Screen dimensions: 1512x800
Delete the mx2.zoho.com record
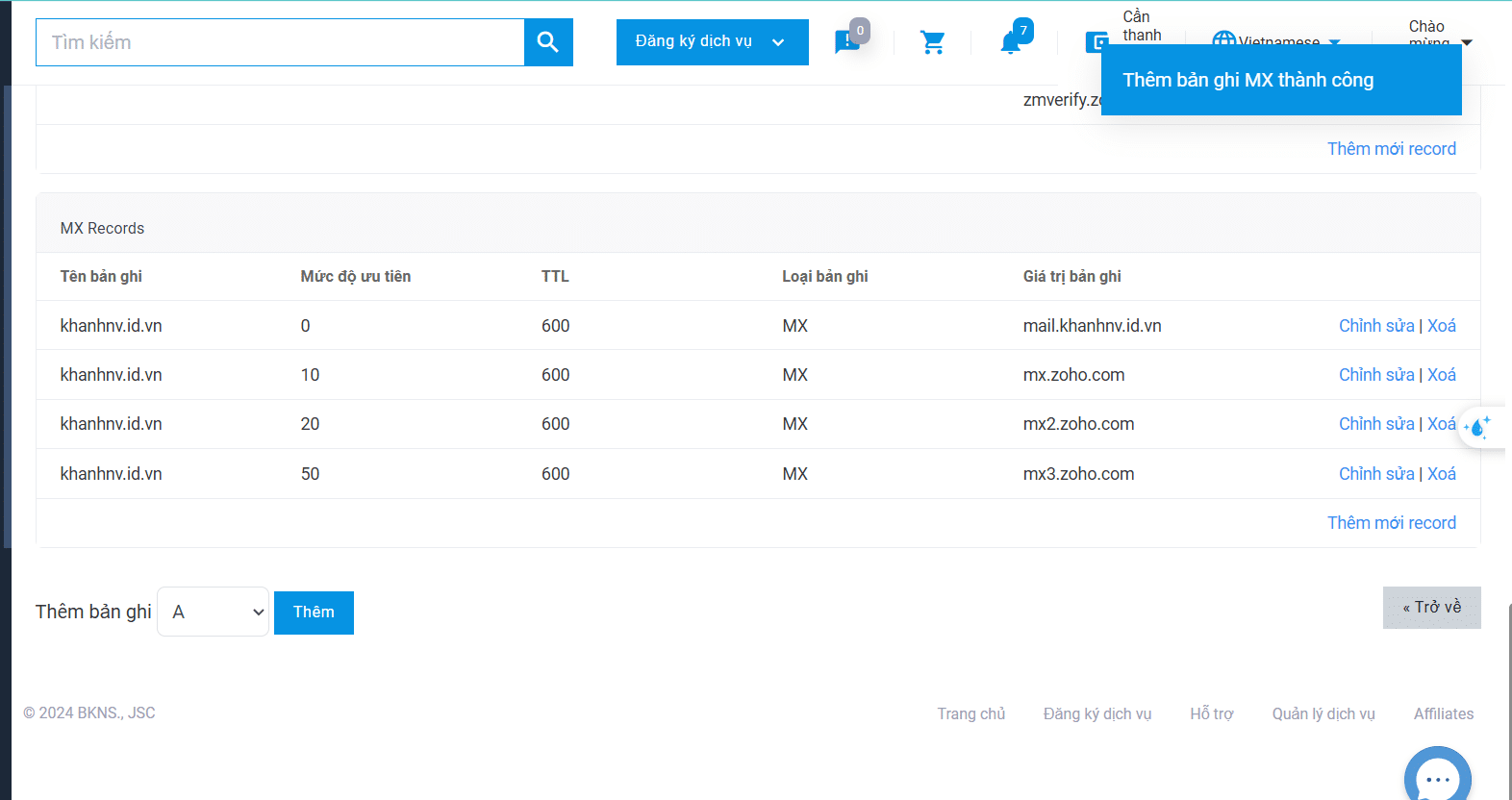pyautogui.click(x=1441, y=424)
